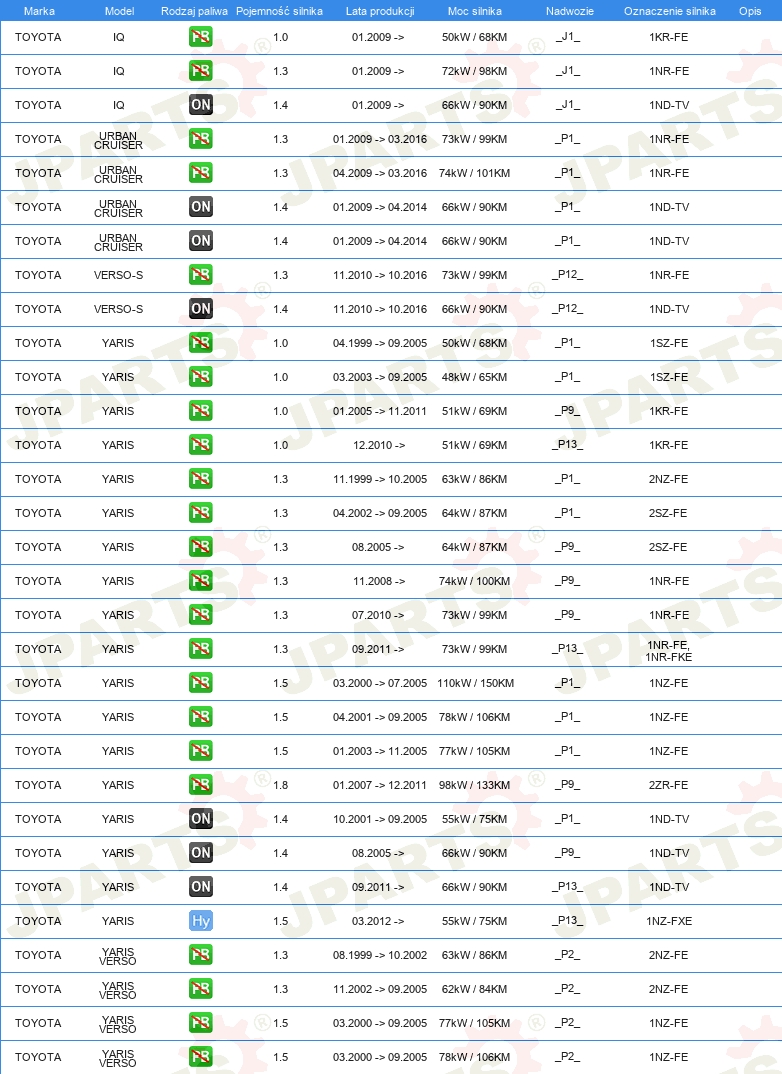Select the 1NZ-FXE engine code cell
Screen dimensions: 782x1074
pos(669,921)
